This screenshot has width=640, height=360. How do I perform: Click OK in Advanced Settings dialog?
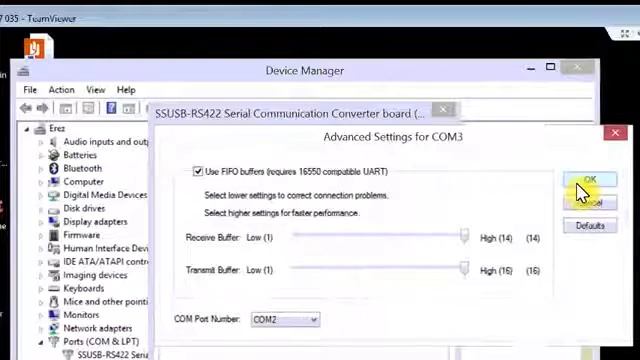click(x=590, y=179)
